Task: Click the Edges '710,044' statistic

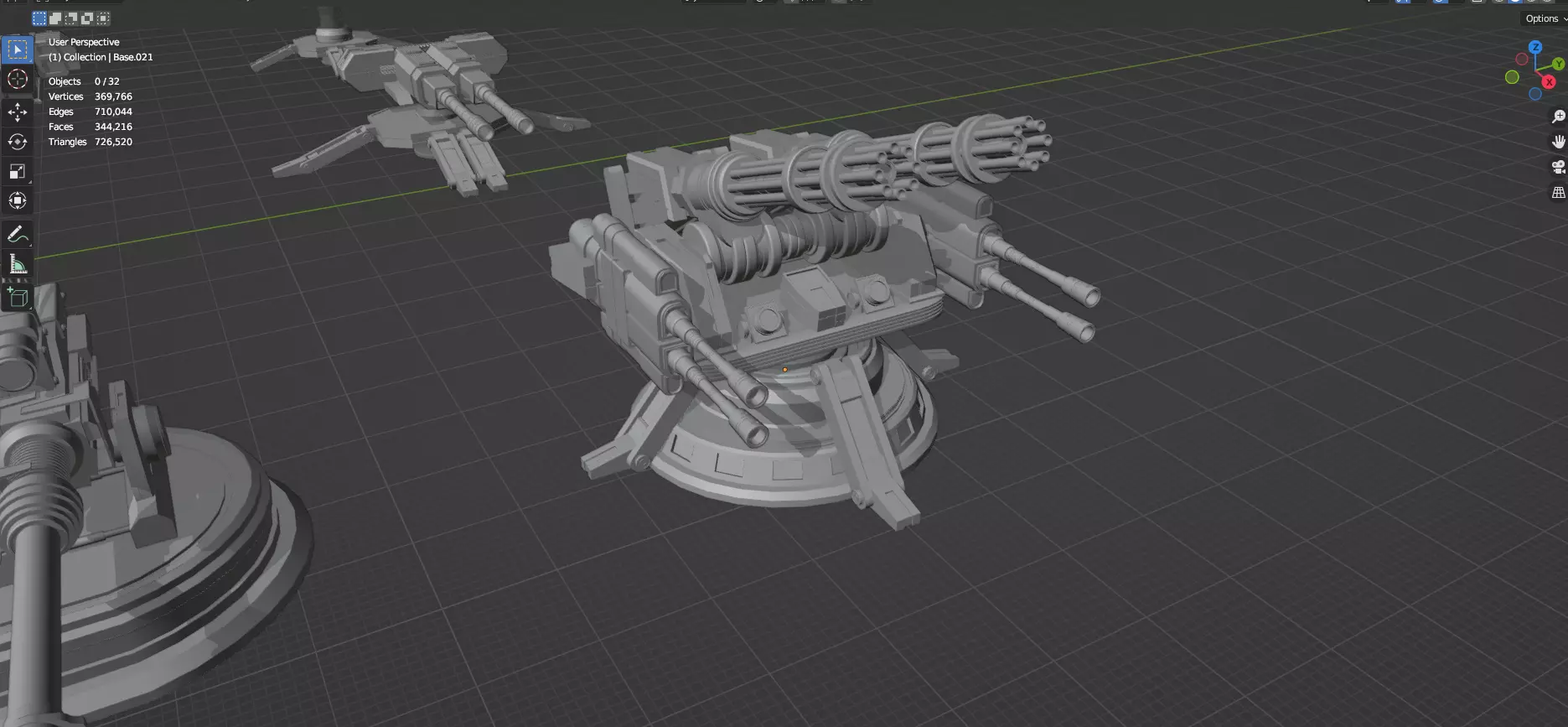Action: click(x=113, y=112)
